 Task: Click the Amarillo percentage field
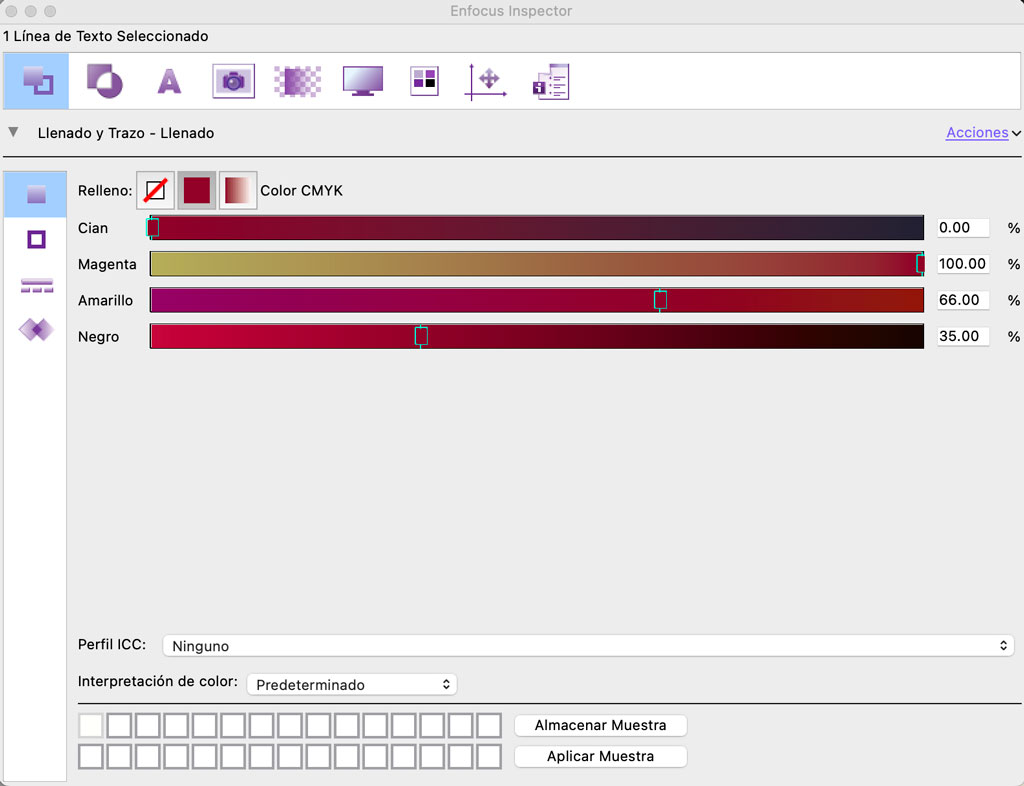coord(963,300)
